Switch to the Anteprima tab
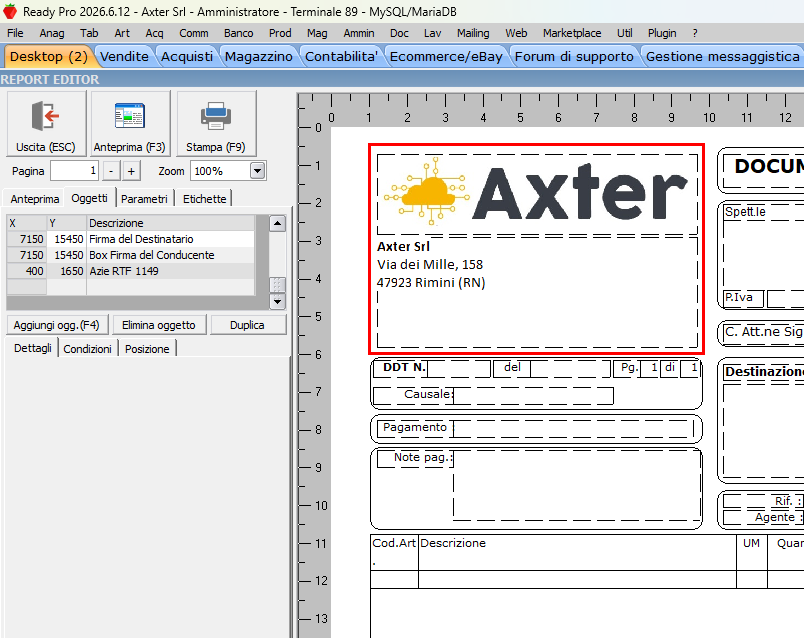 [35, 199]
